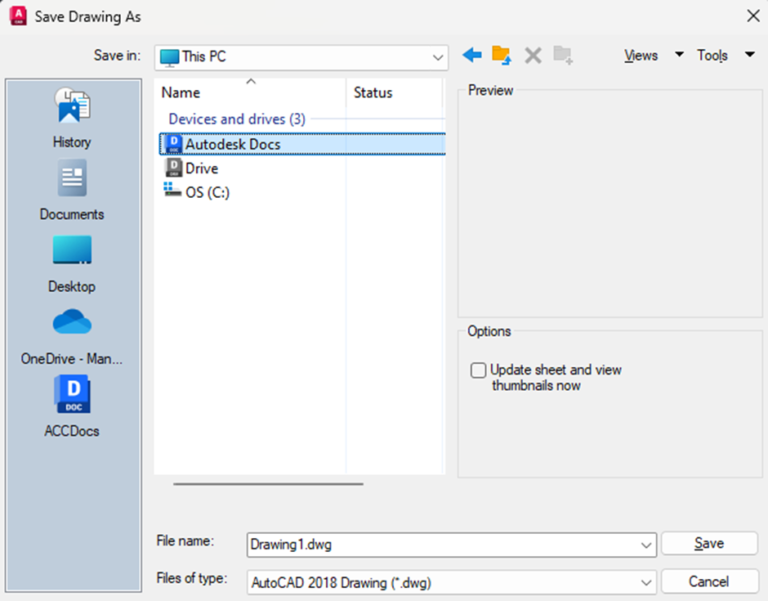Image resolution: width=768 pixels, height=601 pixels.
Task: Click the Cancel button
Action: coord(709,581)
